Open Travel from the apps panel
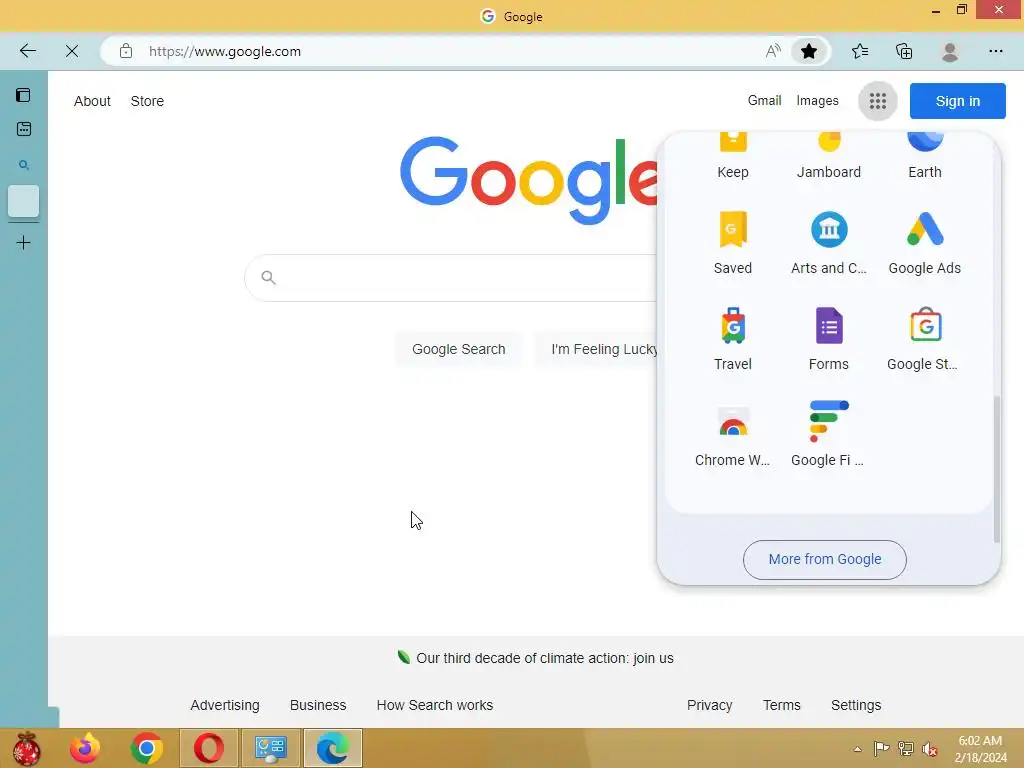This screenshot has width=1024, height=768. (x=733, y=339)
